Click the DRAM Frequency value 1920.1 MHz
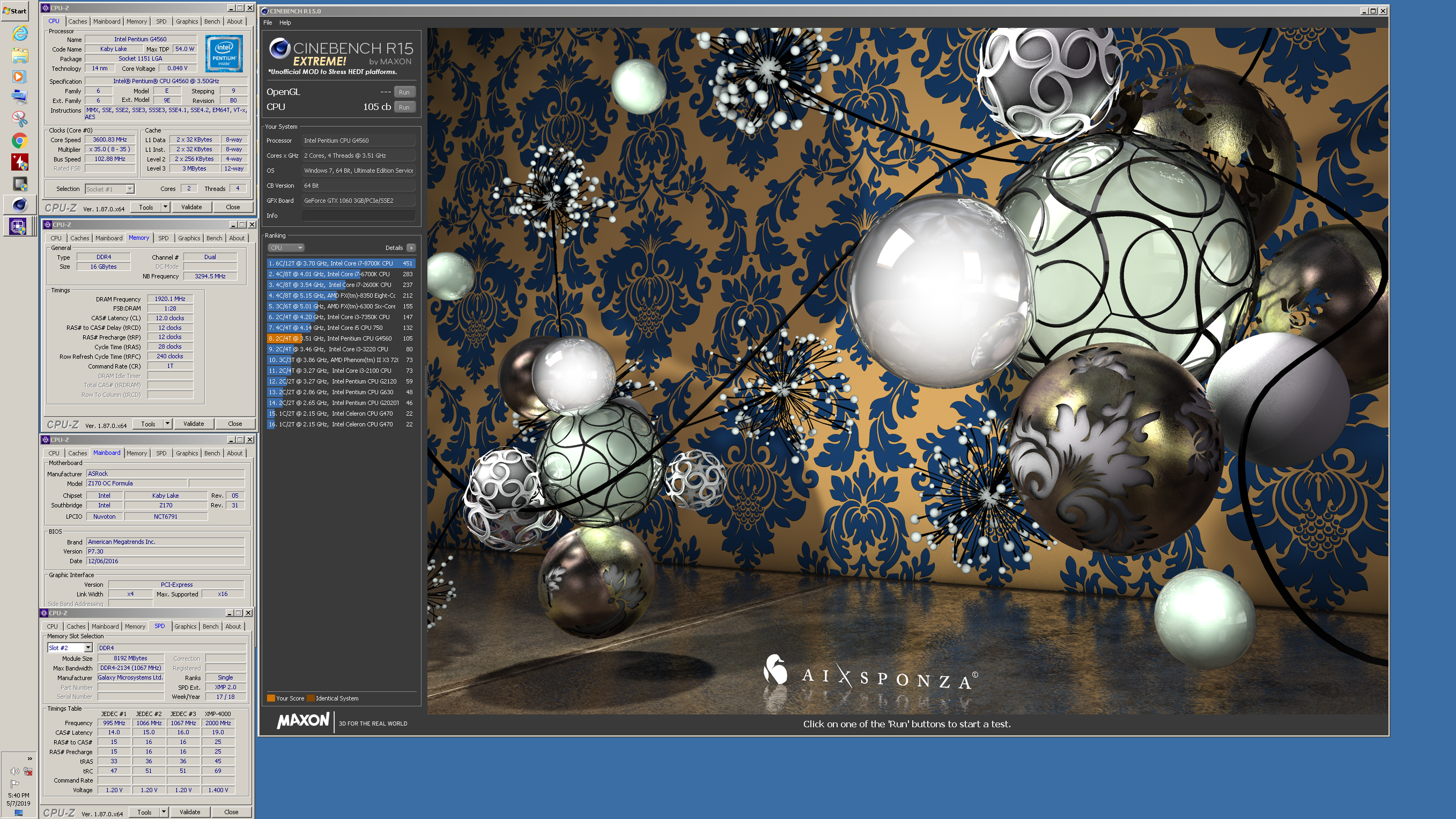The width and height of the screenshot is (1456, 819). coord(170,299)
